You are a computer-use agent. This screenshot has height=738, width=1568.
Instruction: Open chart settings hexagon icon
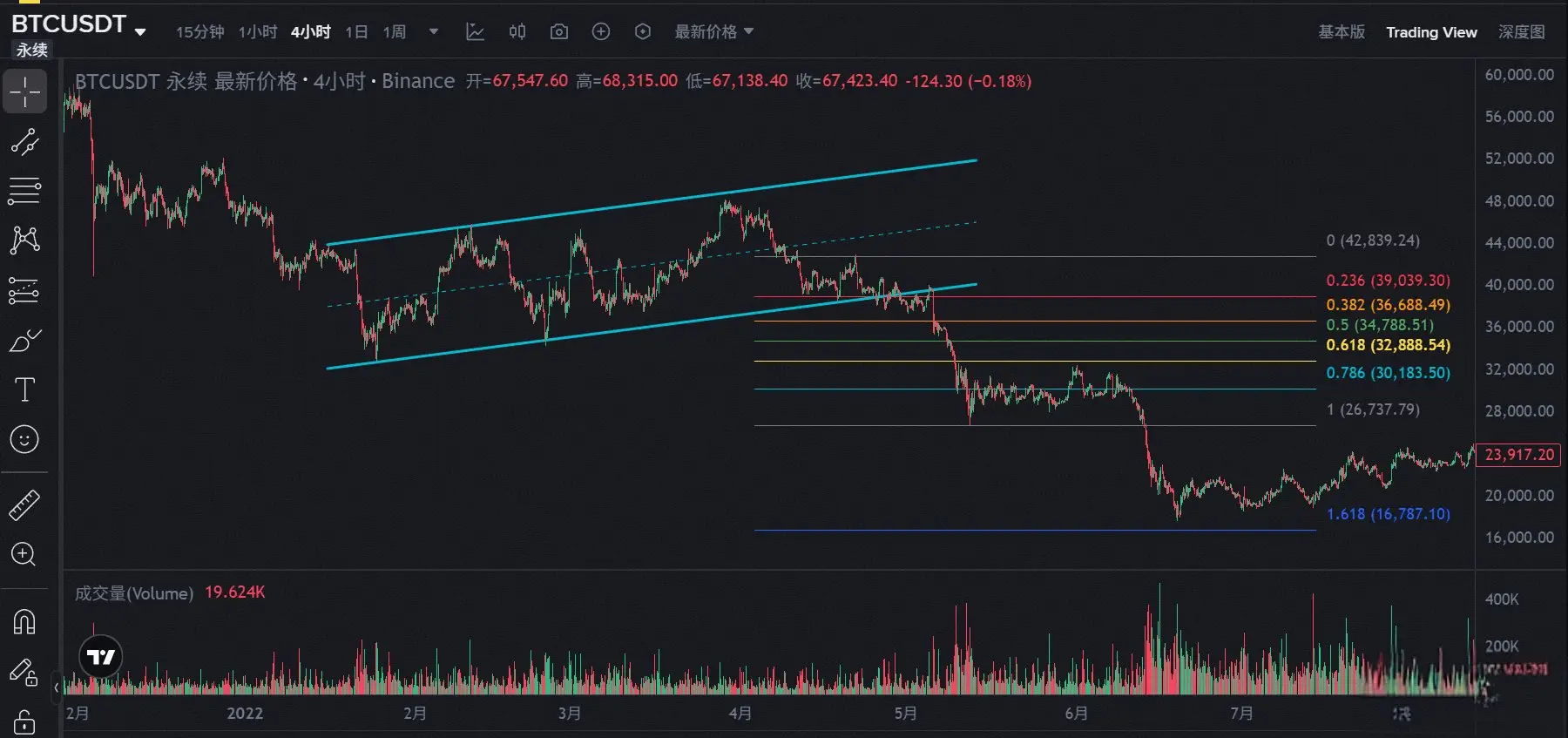click(x=643, y=32)
